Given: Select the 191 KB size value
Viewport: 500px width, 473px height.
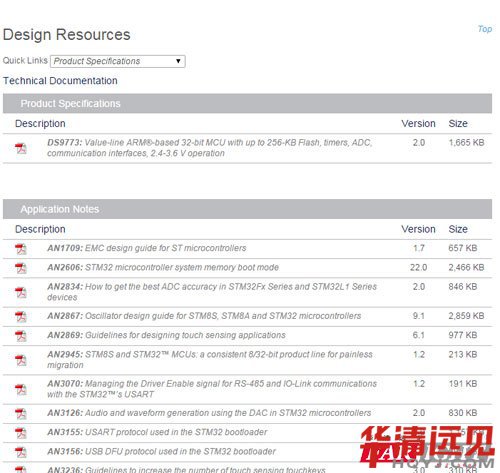Looking at the screenshot, I should [x=463, y=384].
